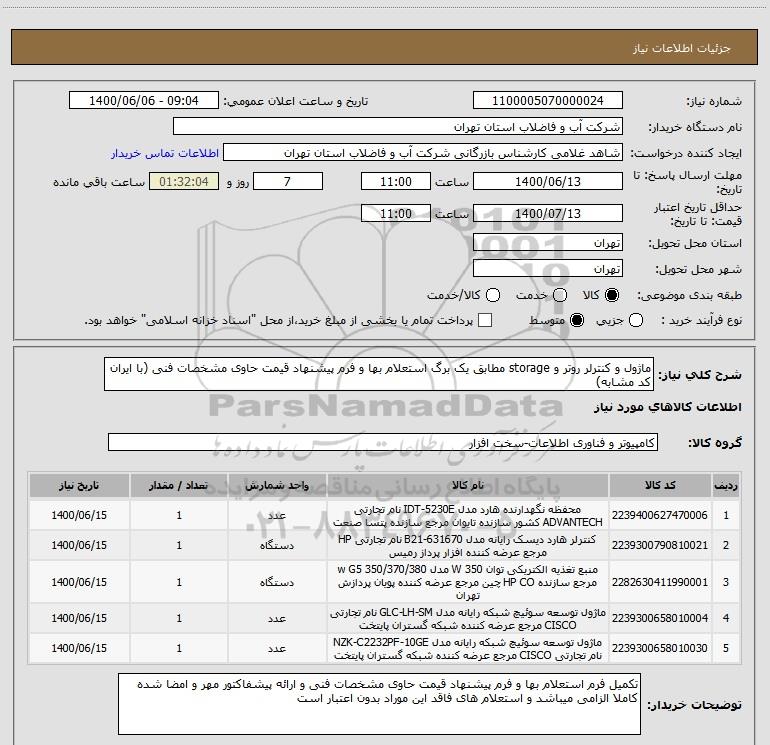Click the delivery city field شهر محل تحویل
This screenshot has width=770, height=745.
coord(548,269)
